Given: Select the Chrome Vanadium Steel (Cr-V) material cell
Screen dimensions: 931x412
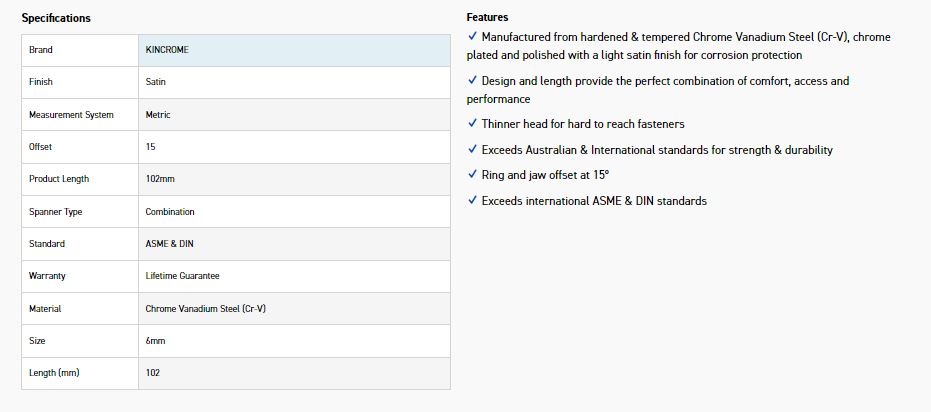Looking at the screenshot, I should click(205, 309).
